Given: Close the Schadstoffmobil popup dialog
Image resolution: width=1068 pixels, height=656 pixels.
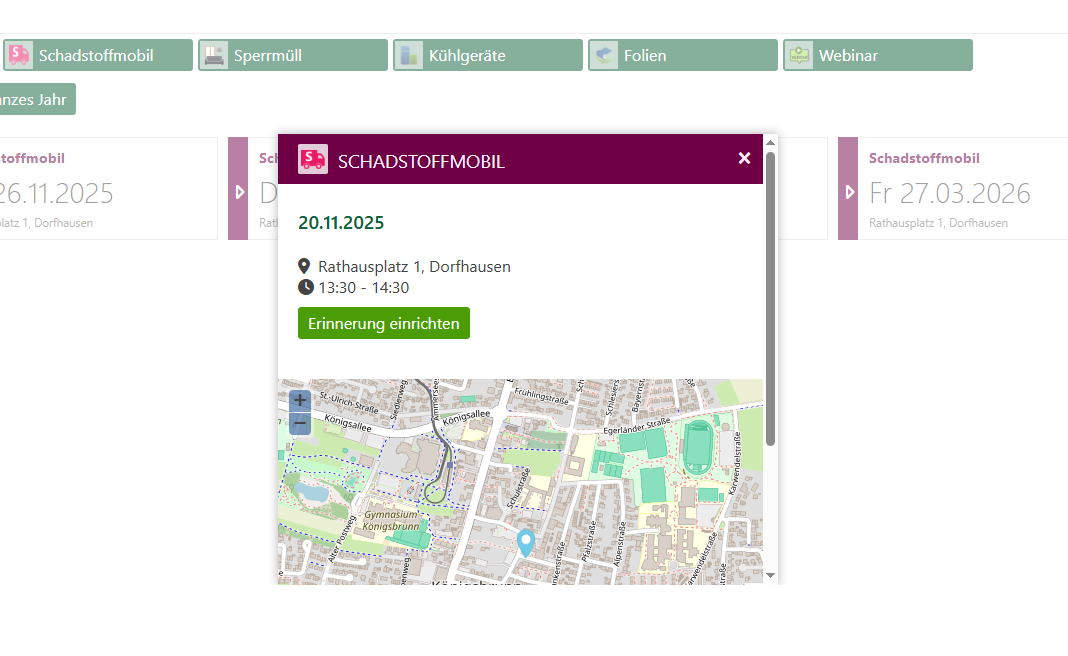Looking at the screenshot, I should pos(744,158).
